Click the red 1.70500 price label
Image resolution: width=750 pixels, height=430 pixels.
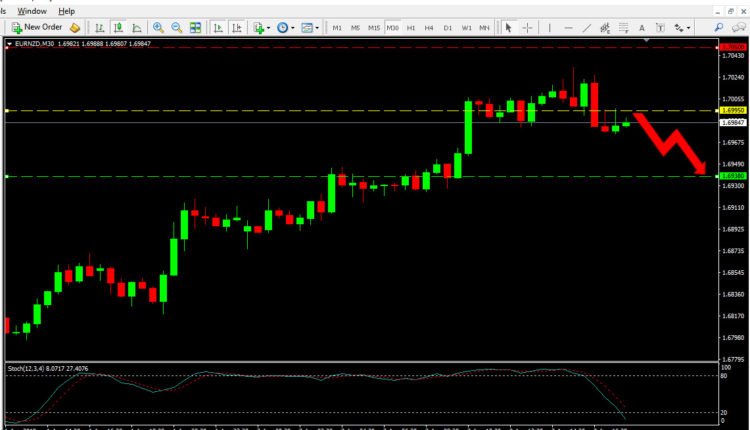(x=733, y=47)
